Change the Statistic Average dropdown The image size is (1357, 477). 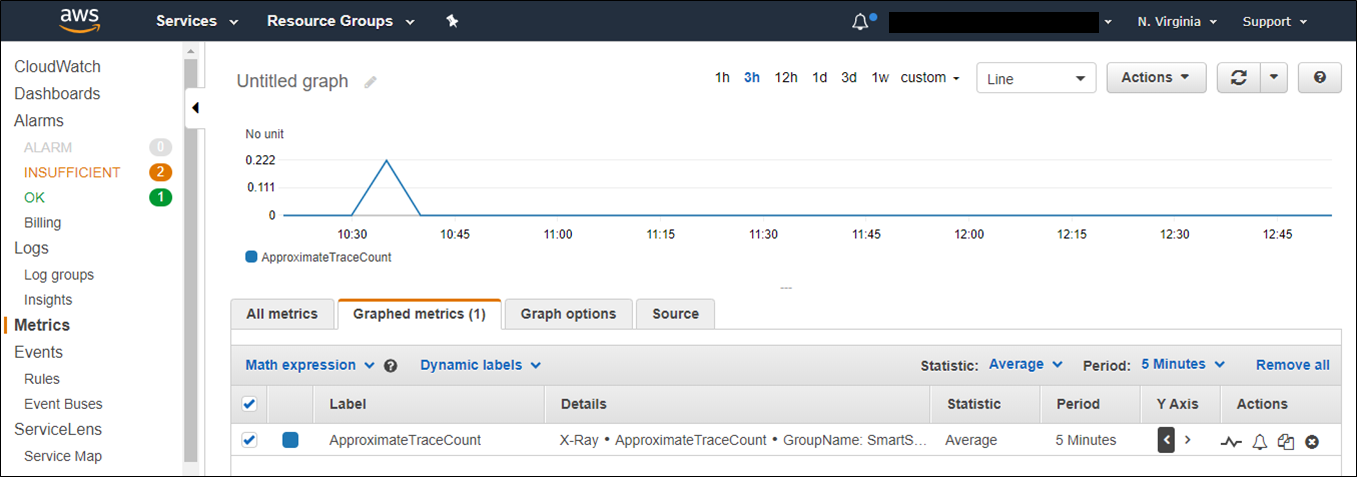pyautogui.click(x=1025, y=364)
